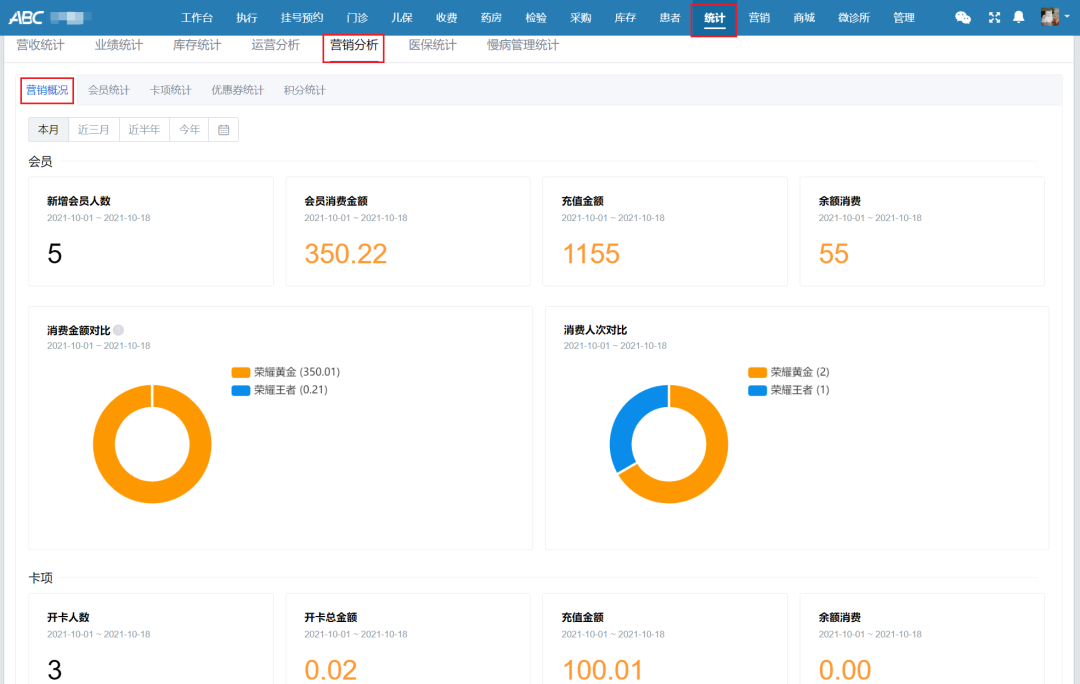Open the 卡项统计 sub-tab
The height and width of the screenshot is (684, 1080).
click(x=171, y=90)
